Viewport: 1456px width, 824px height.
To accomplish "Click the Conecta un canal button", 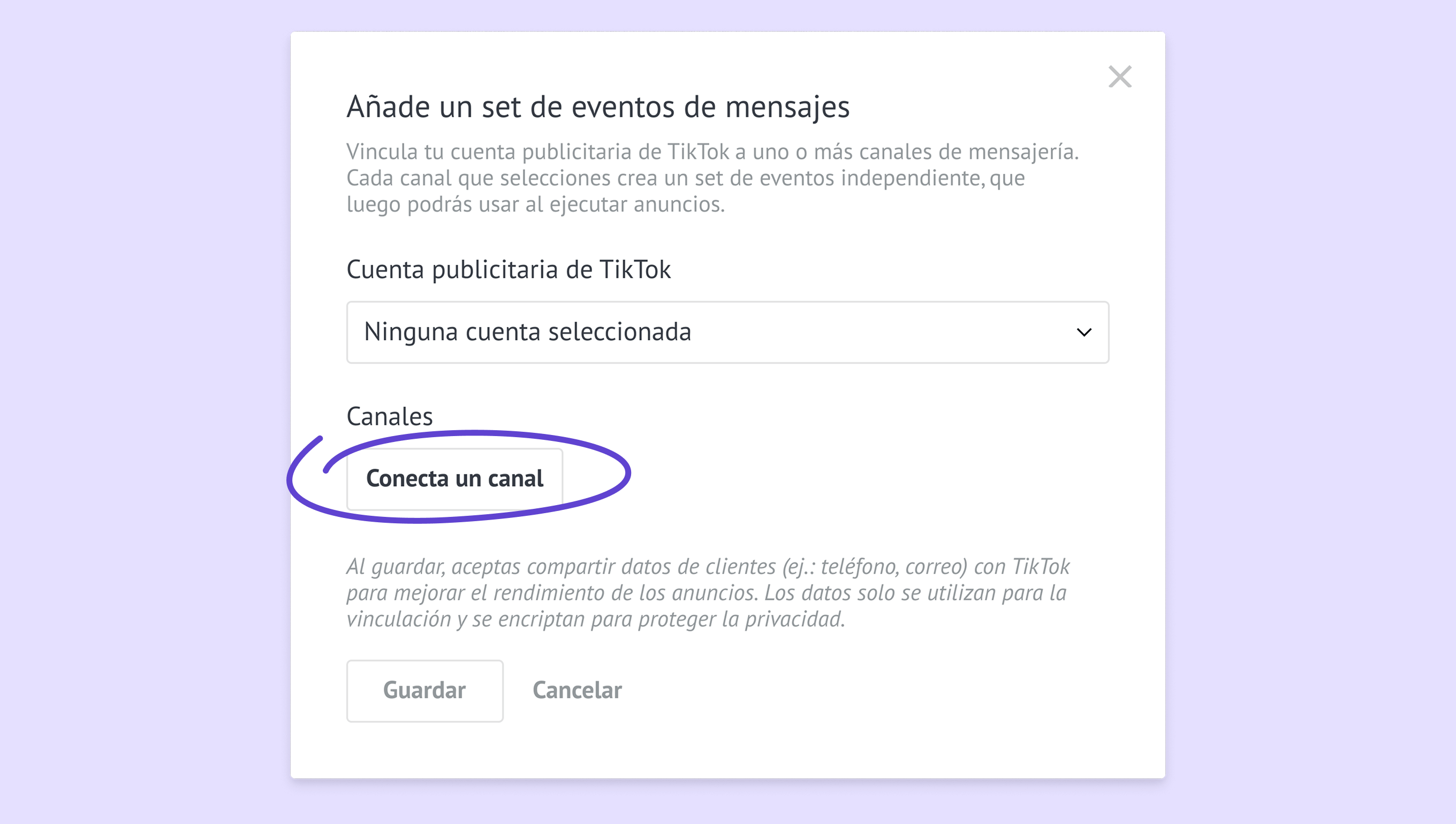I will click(454, 479).
